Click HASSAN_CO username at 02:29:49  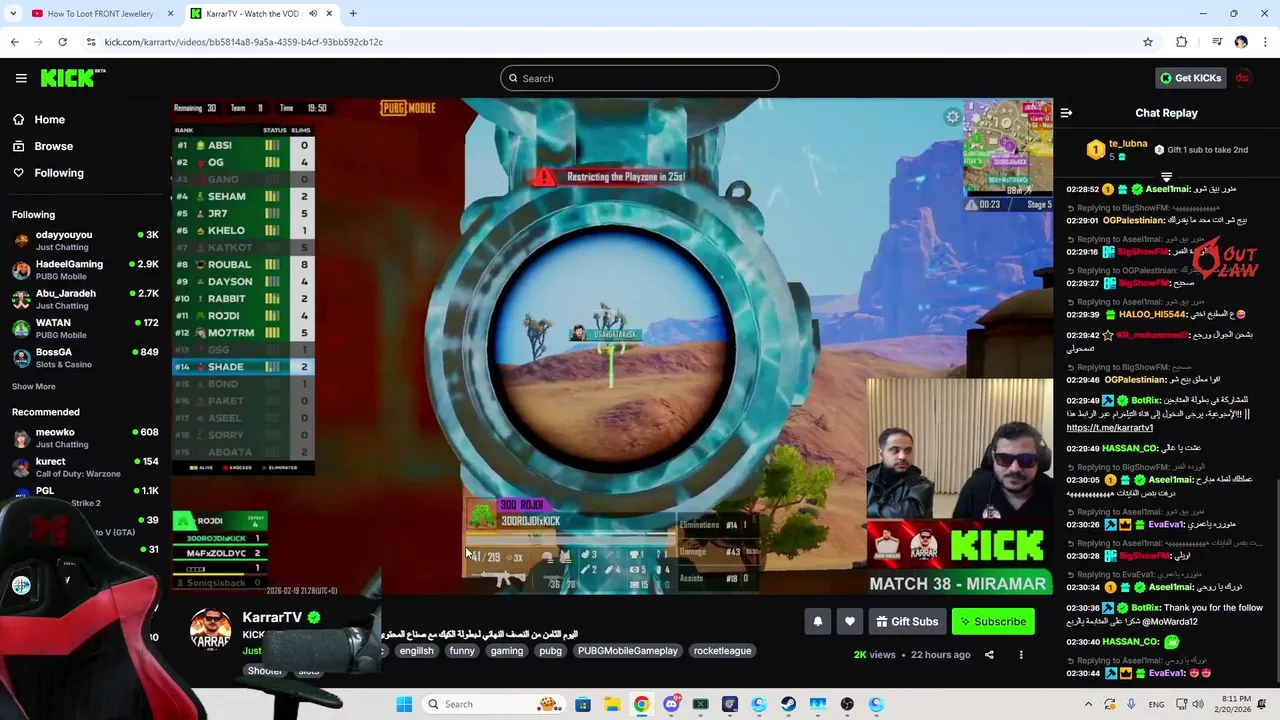(1130, 449)
